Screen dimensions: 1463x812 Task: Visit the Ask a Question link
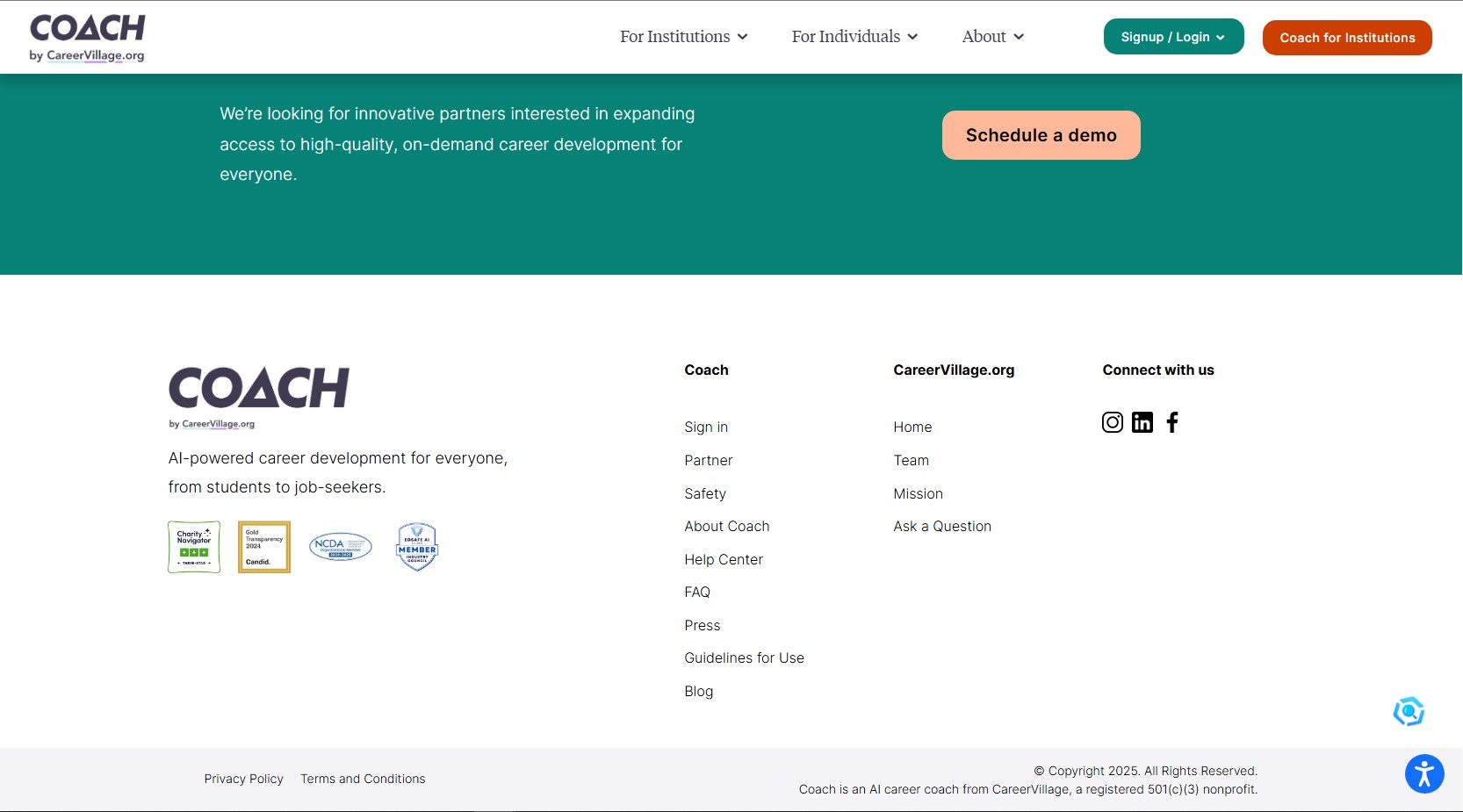941,526
